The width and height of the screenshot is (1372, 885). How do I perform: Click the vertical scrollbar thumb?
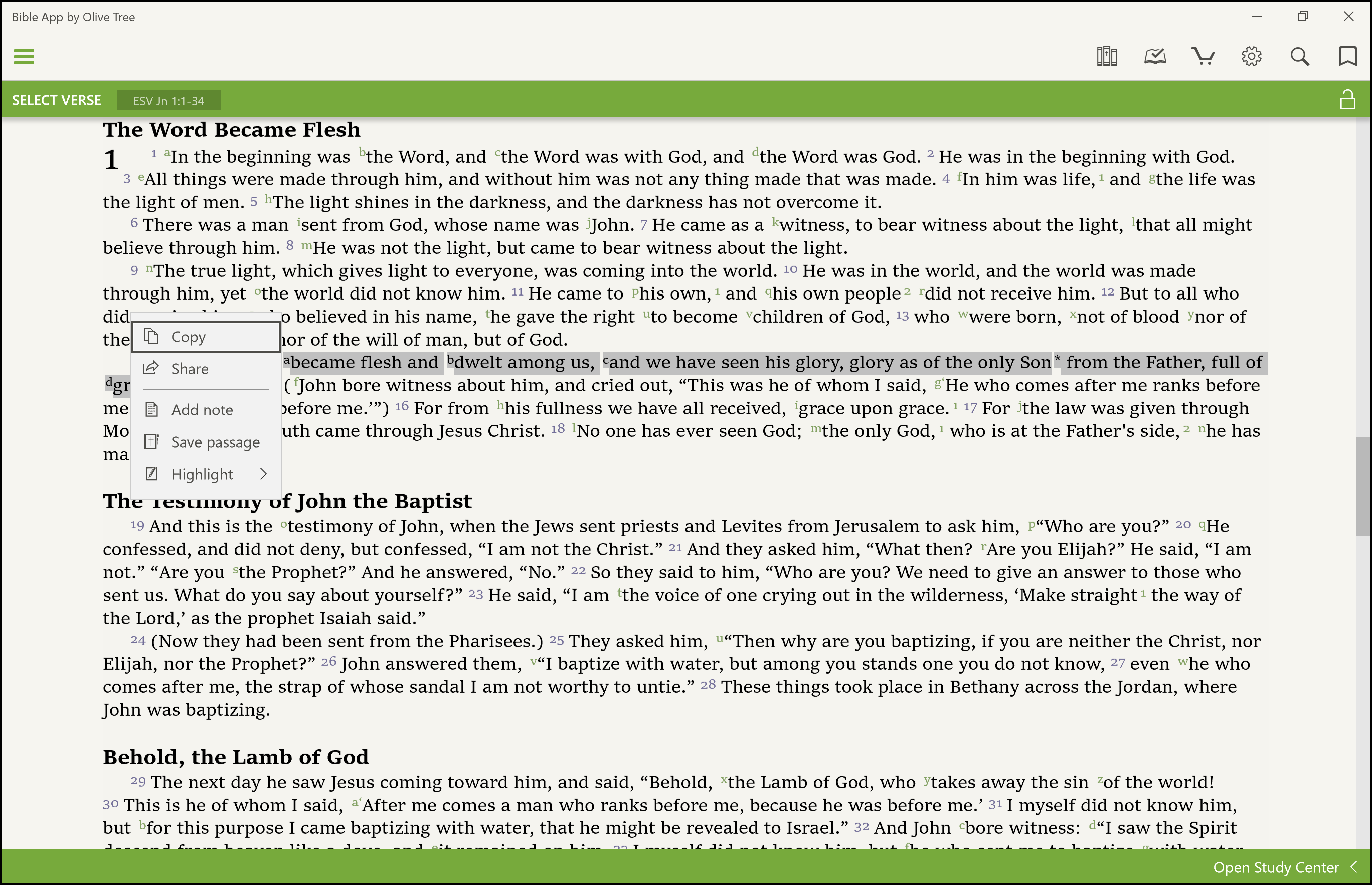tap(1363, 486)
